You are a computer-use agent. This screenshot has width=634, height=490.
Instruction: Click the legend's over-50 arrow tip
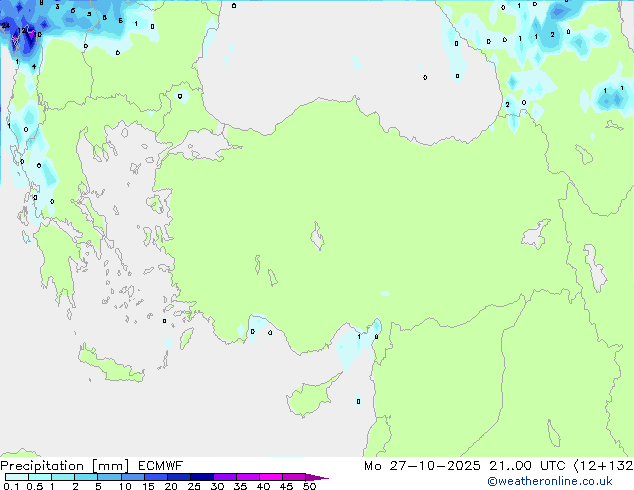[x=317, y=477]
